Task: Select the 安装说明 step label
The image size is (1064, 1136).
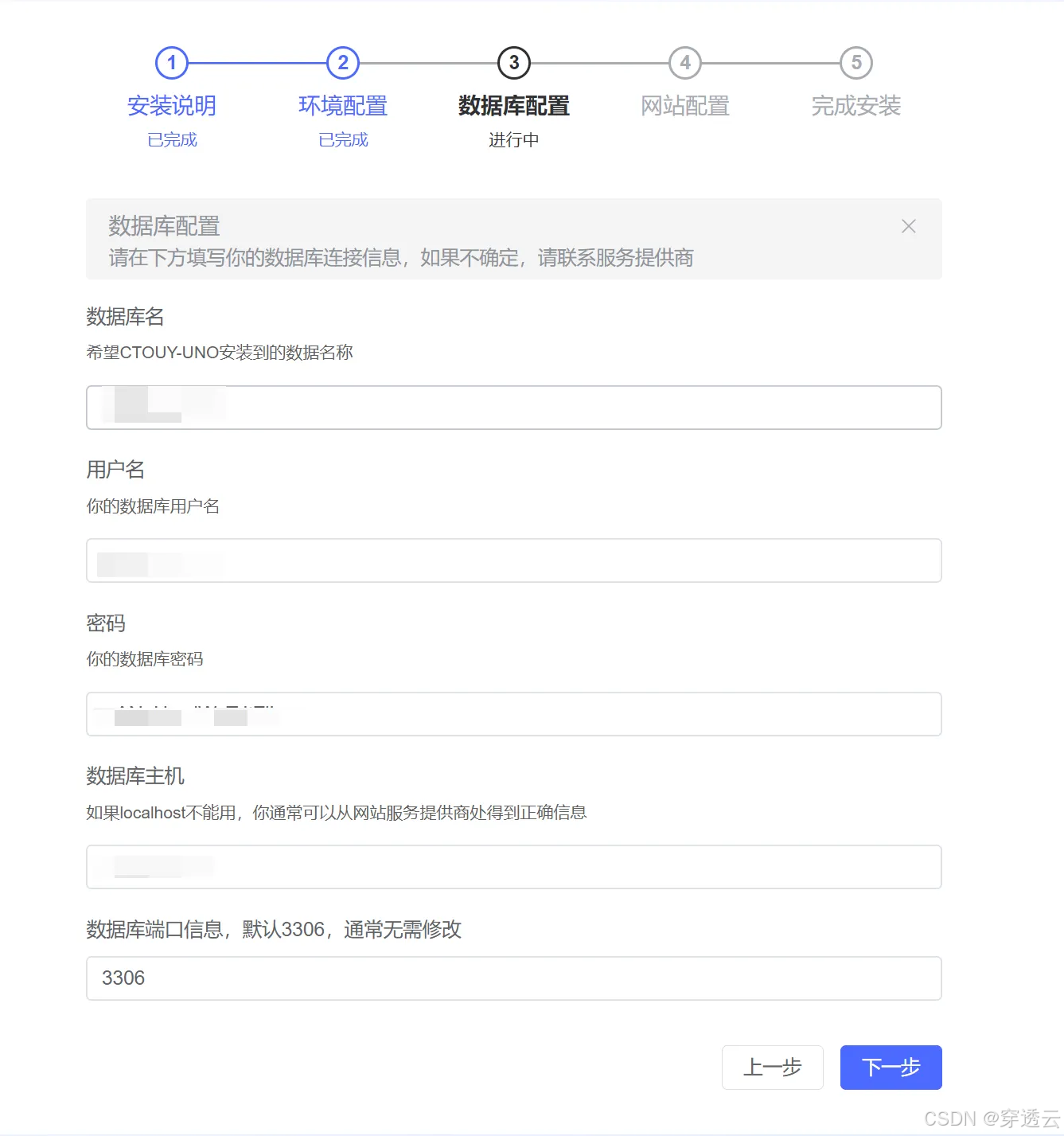Action: [x=172, y=106]
